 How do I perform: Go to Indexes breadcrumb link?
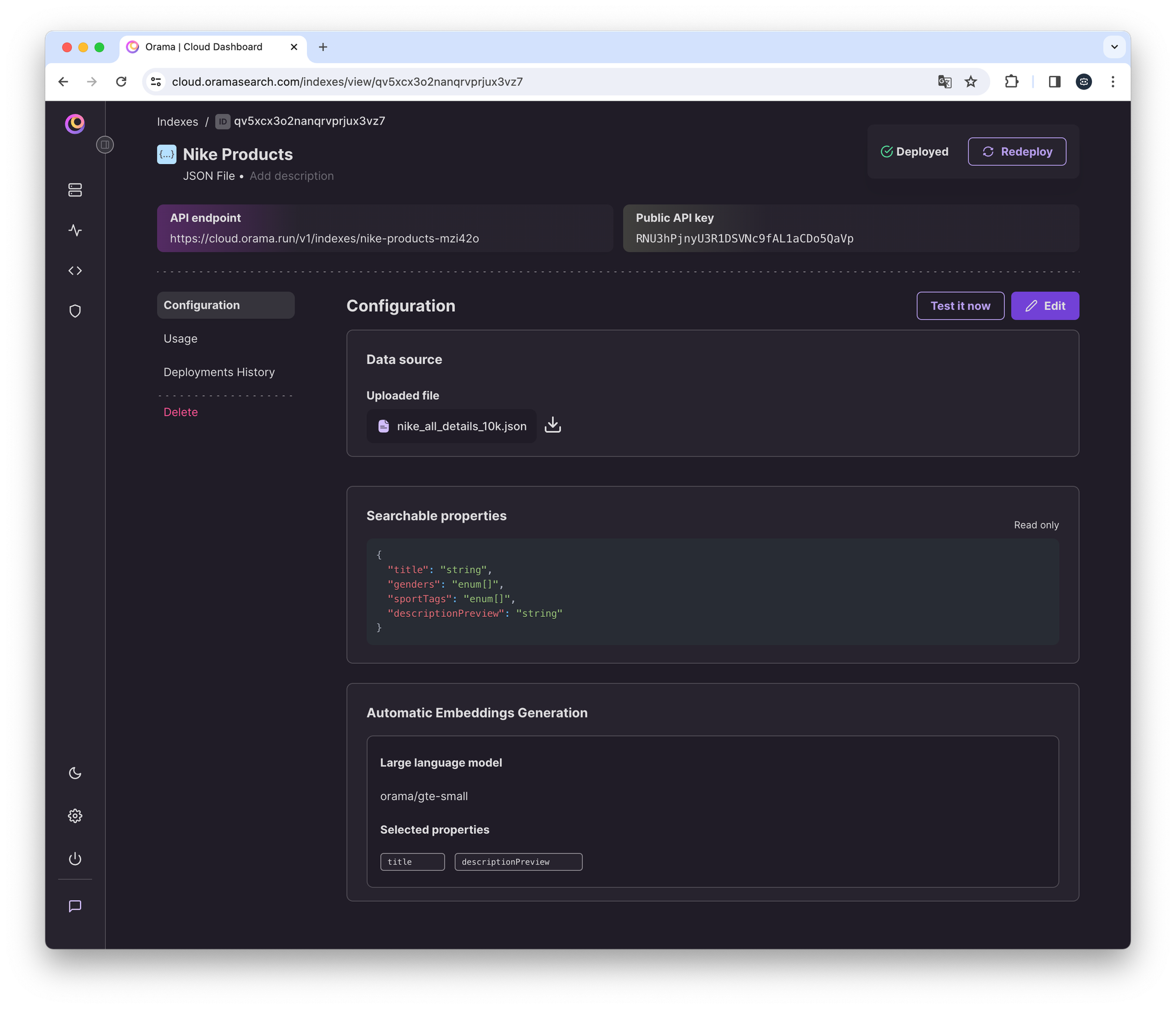178,122
